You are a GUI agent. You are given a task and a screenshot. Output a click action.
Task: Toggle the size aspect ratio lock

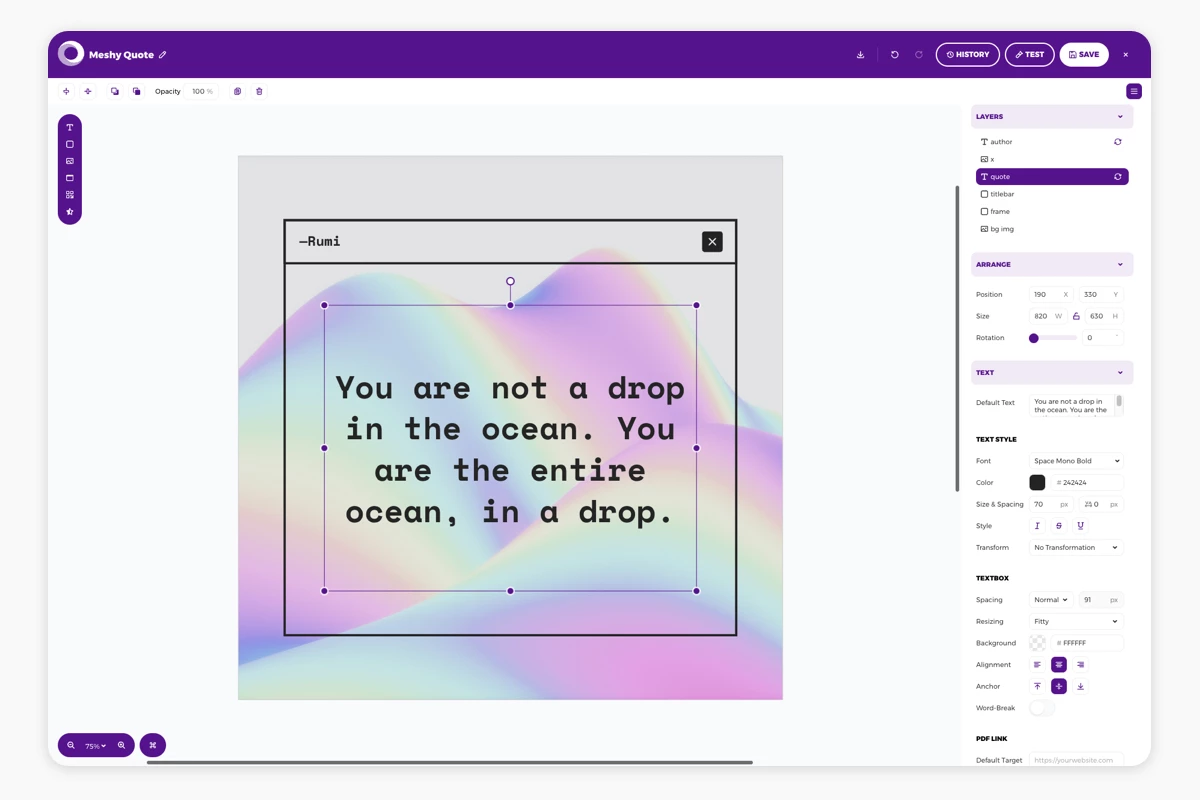(1076, 316)
